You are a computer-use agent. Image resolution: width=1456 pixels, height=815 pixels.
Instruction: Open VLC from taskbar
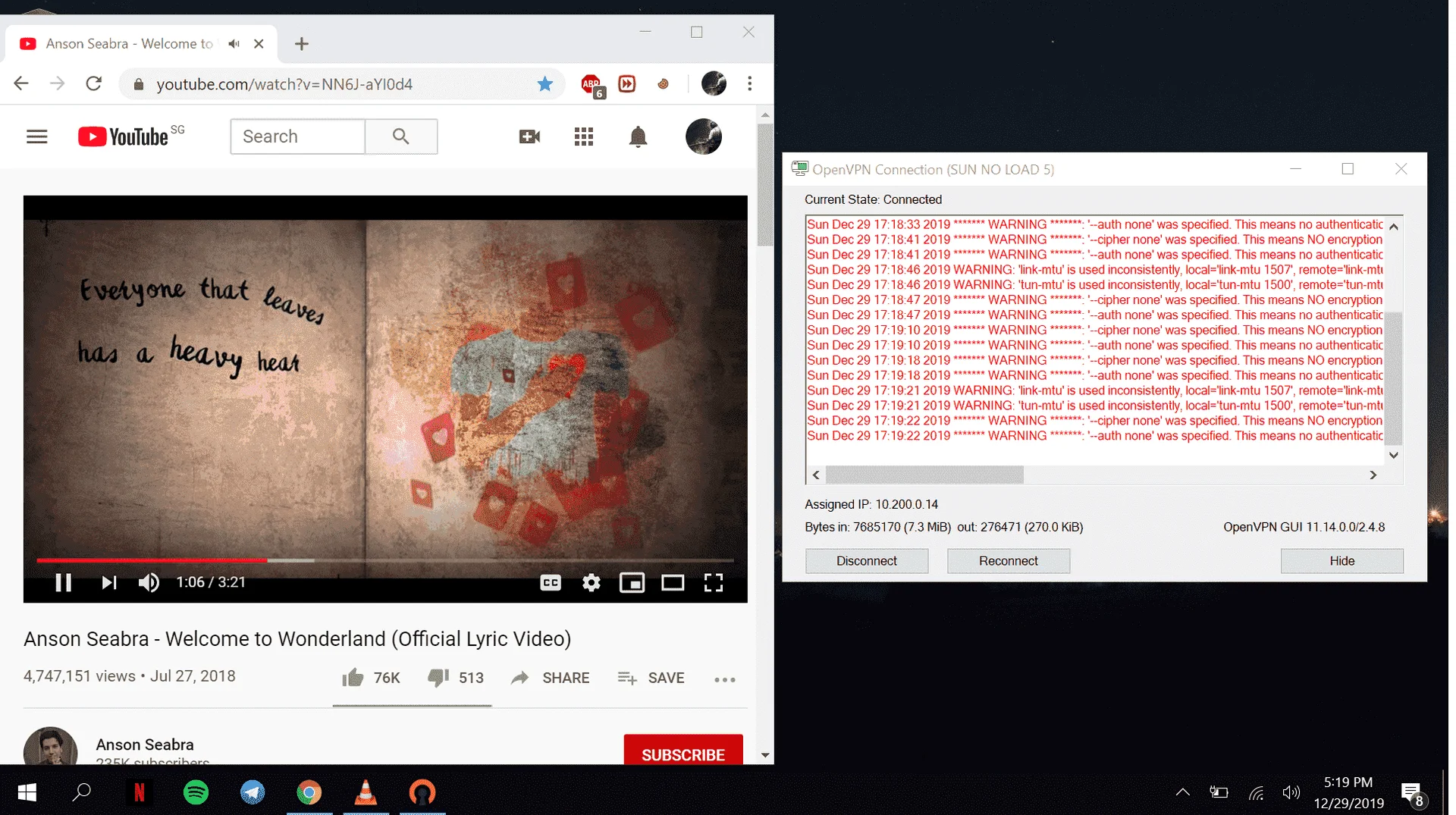[x=366, y=793]
